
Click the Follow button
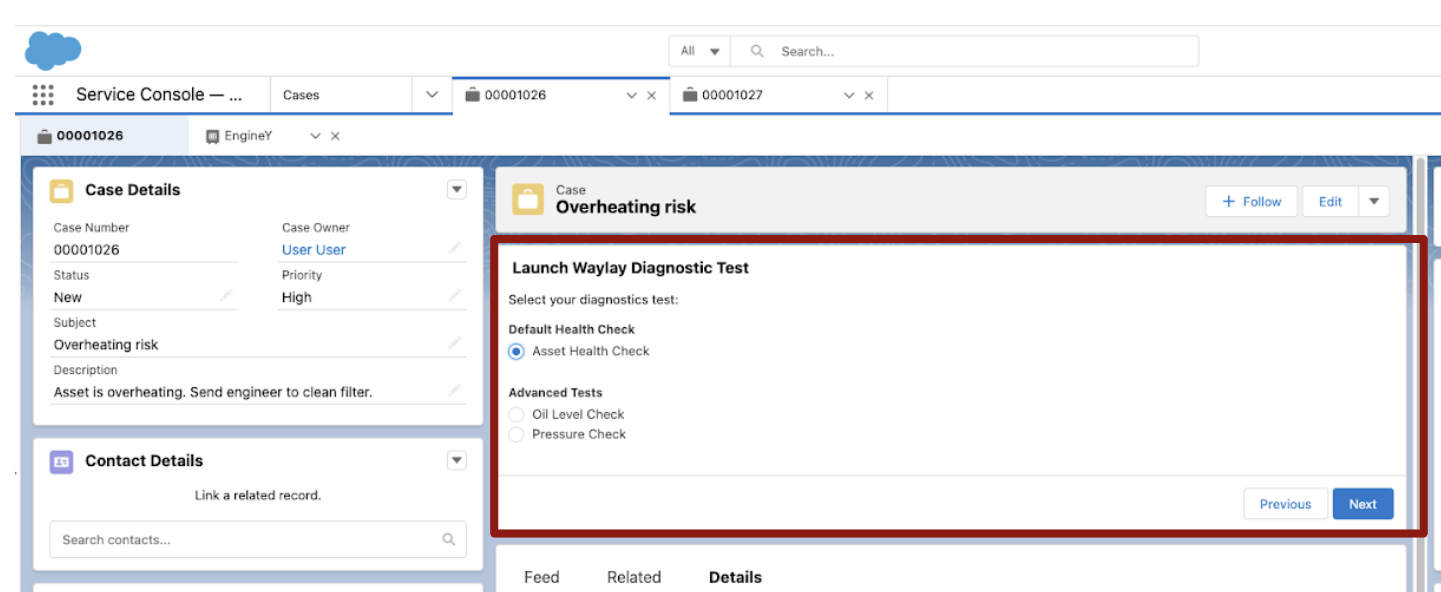[1251, 201]
